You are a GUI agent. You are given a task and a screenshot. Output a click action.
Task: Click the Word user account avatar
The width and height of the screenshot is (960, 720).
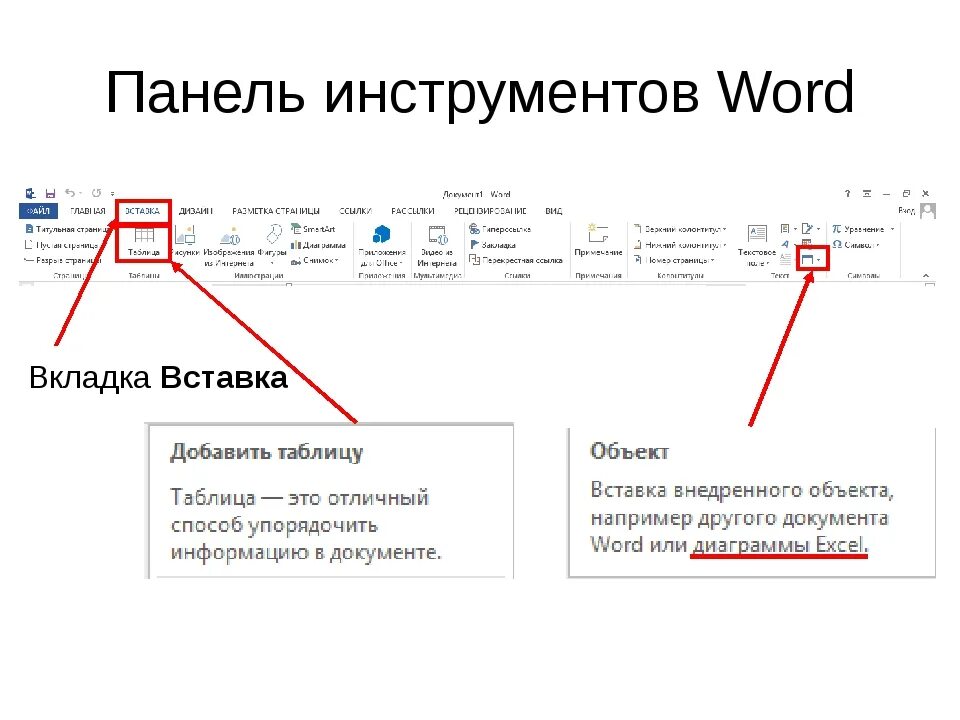927,209
